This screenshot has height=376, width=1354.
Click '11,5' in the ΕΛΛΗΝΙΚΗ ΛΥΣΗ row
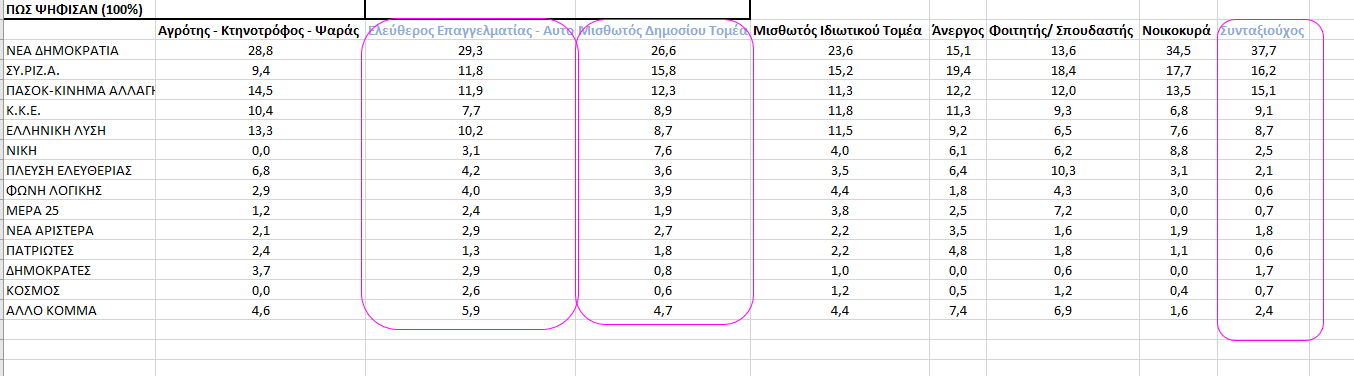(x=841, y=131)
